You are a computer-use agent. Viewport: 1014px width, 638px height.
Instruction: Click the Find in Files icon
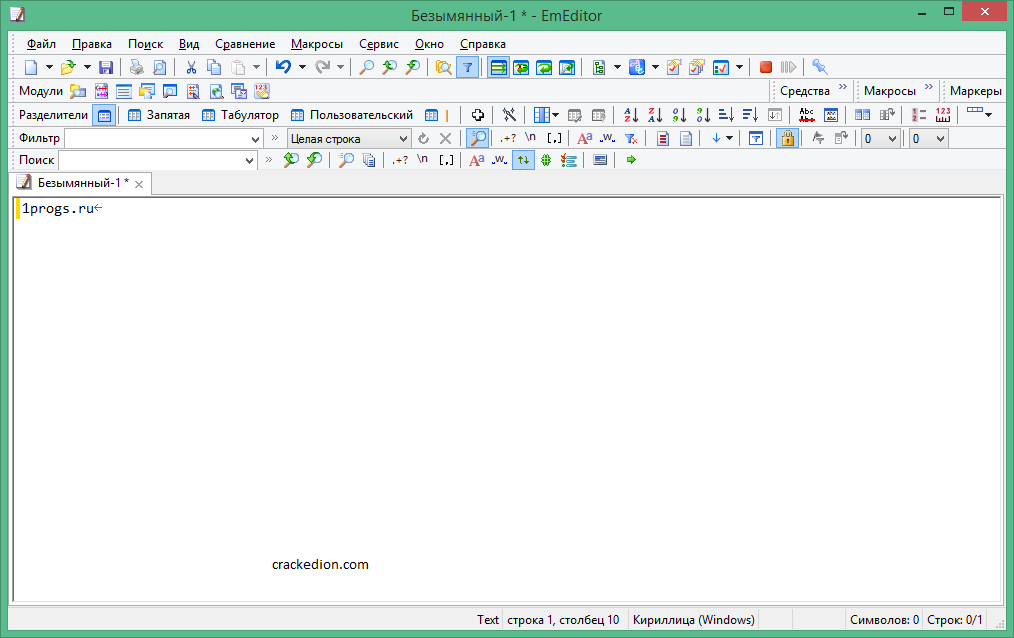pos(444,67)
